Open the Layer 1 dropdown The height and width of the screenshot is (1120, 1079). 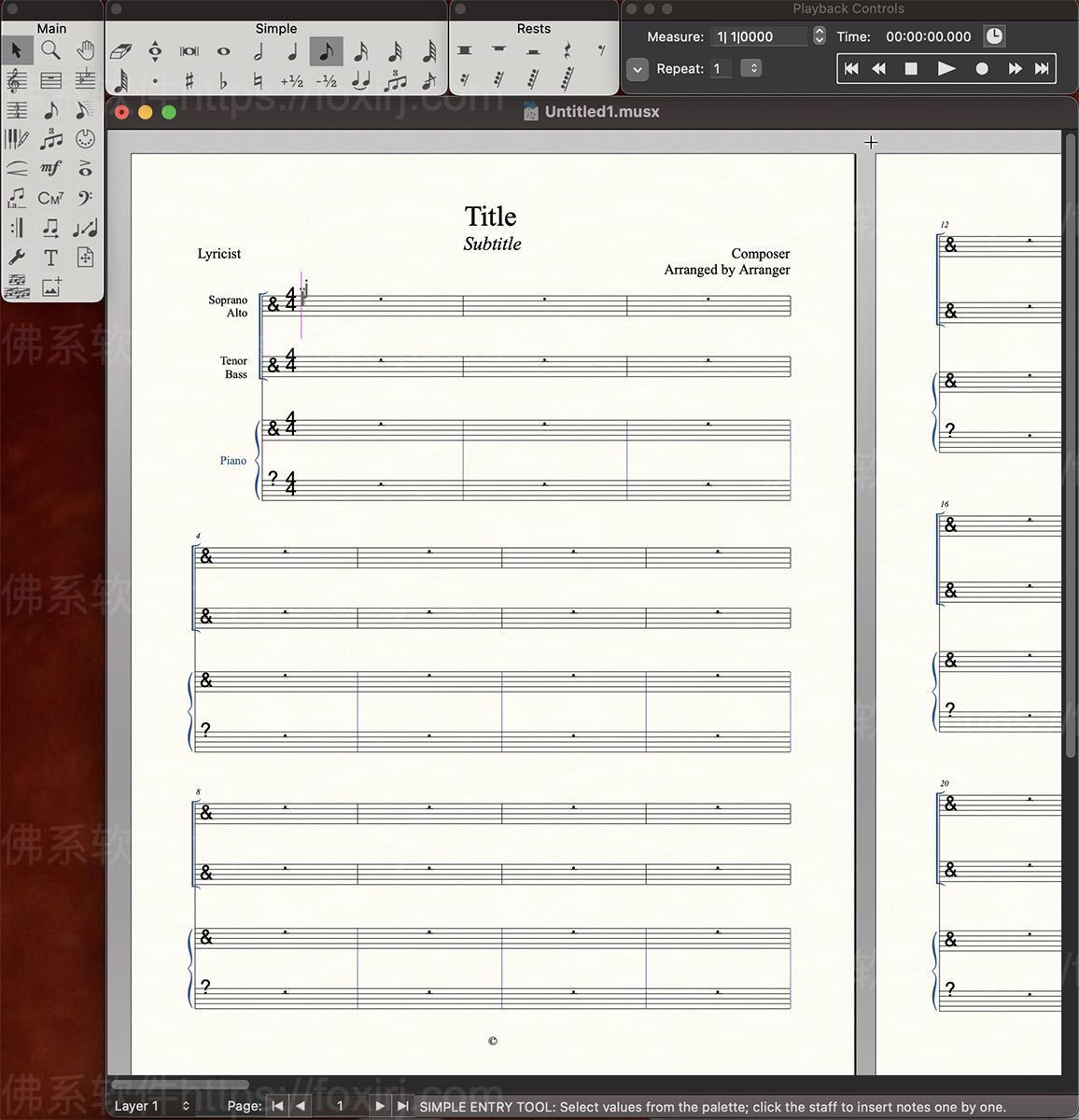point(152,1106)
